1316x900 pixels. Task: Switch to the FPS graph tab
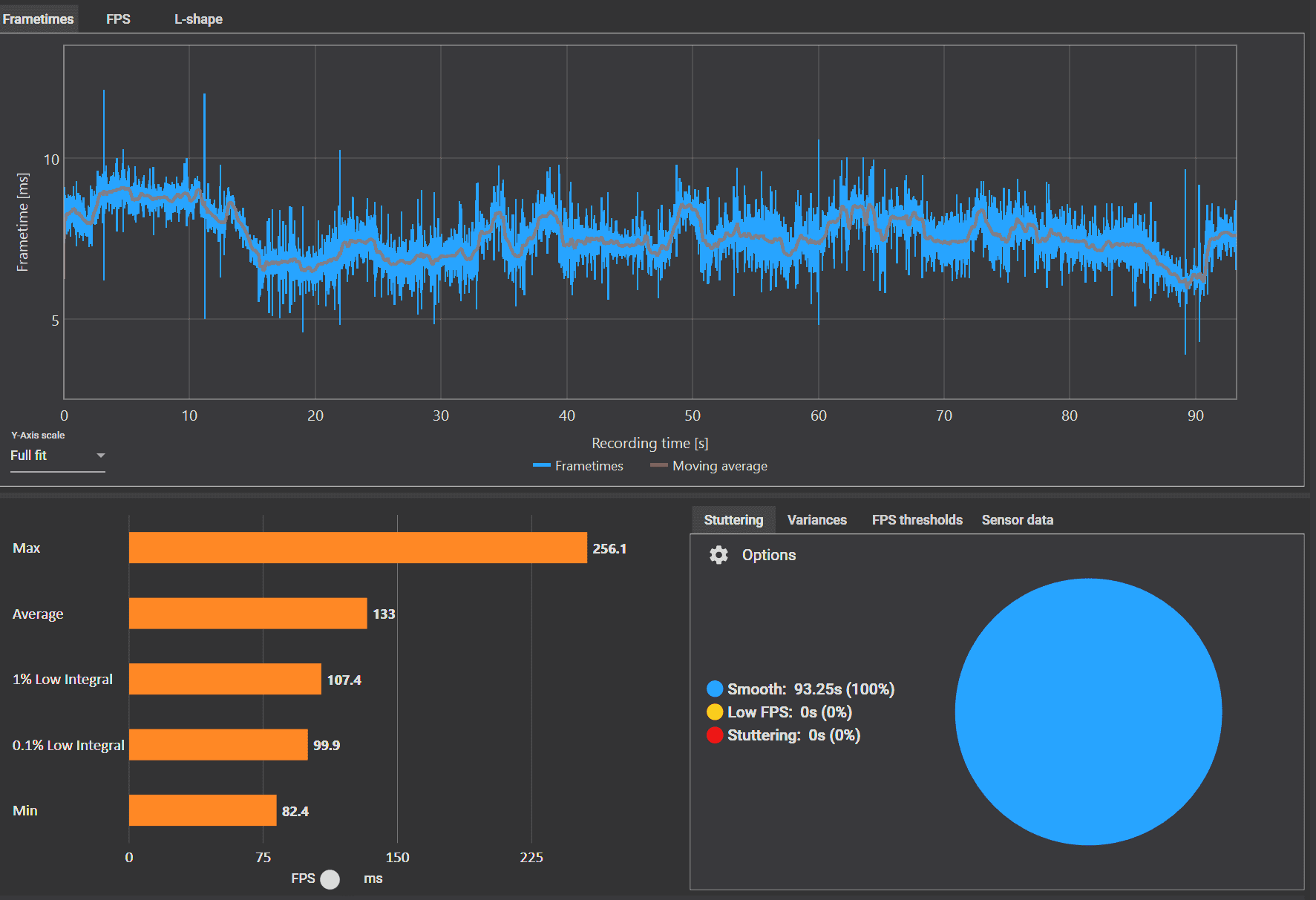(118, 19)
